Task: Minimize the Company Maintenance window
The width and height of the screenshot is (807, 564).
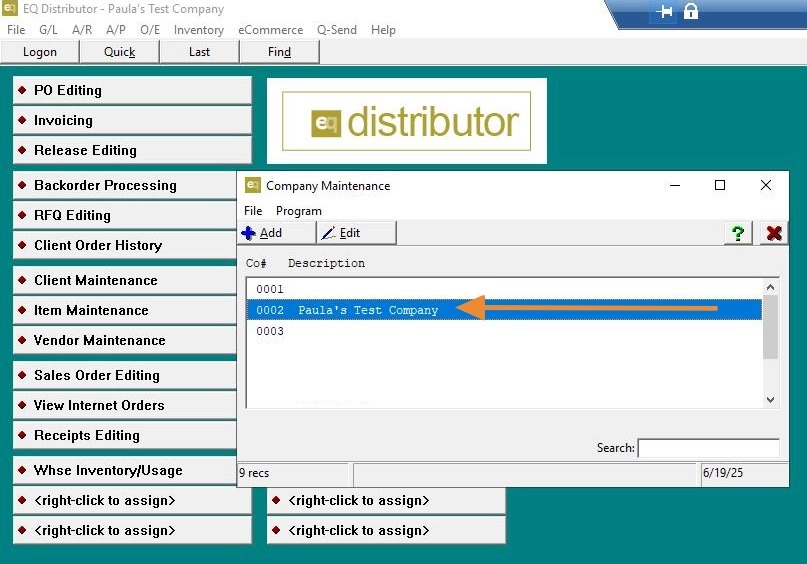Action: [675, 185]
